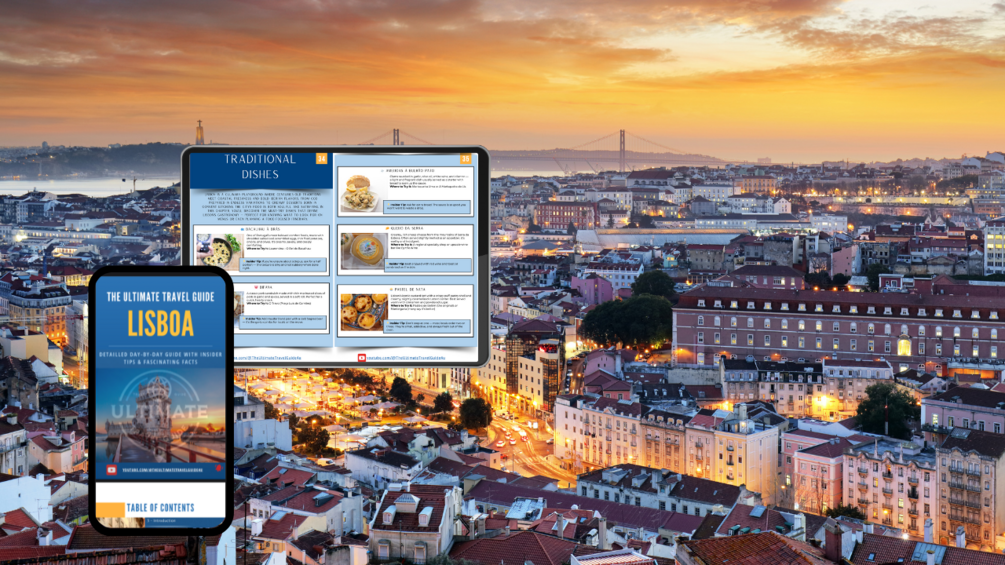1005x565 pixels.
Task: Click the small icon beside Bacalhau à Brás heading
Action: point(242,229)
